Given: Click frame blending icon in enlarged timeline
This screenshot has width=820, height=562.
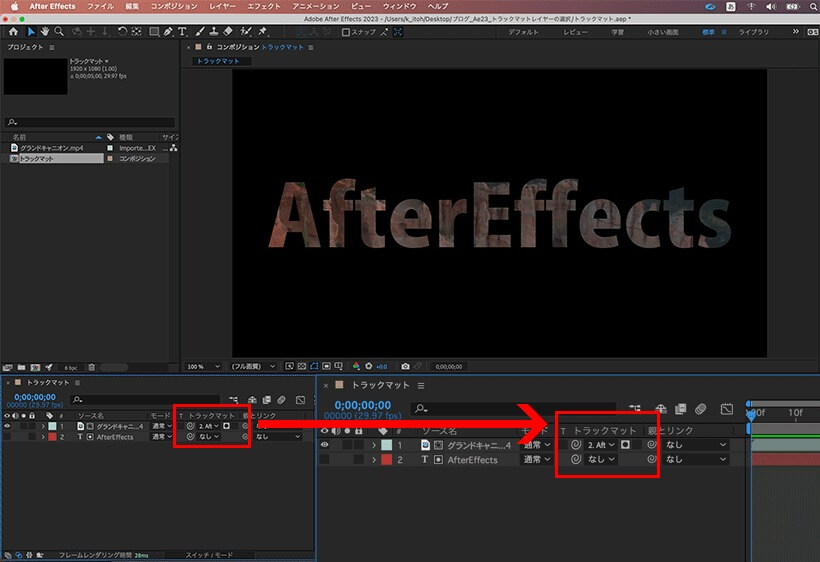Looking at the screenshot, I should pos(680,409).
